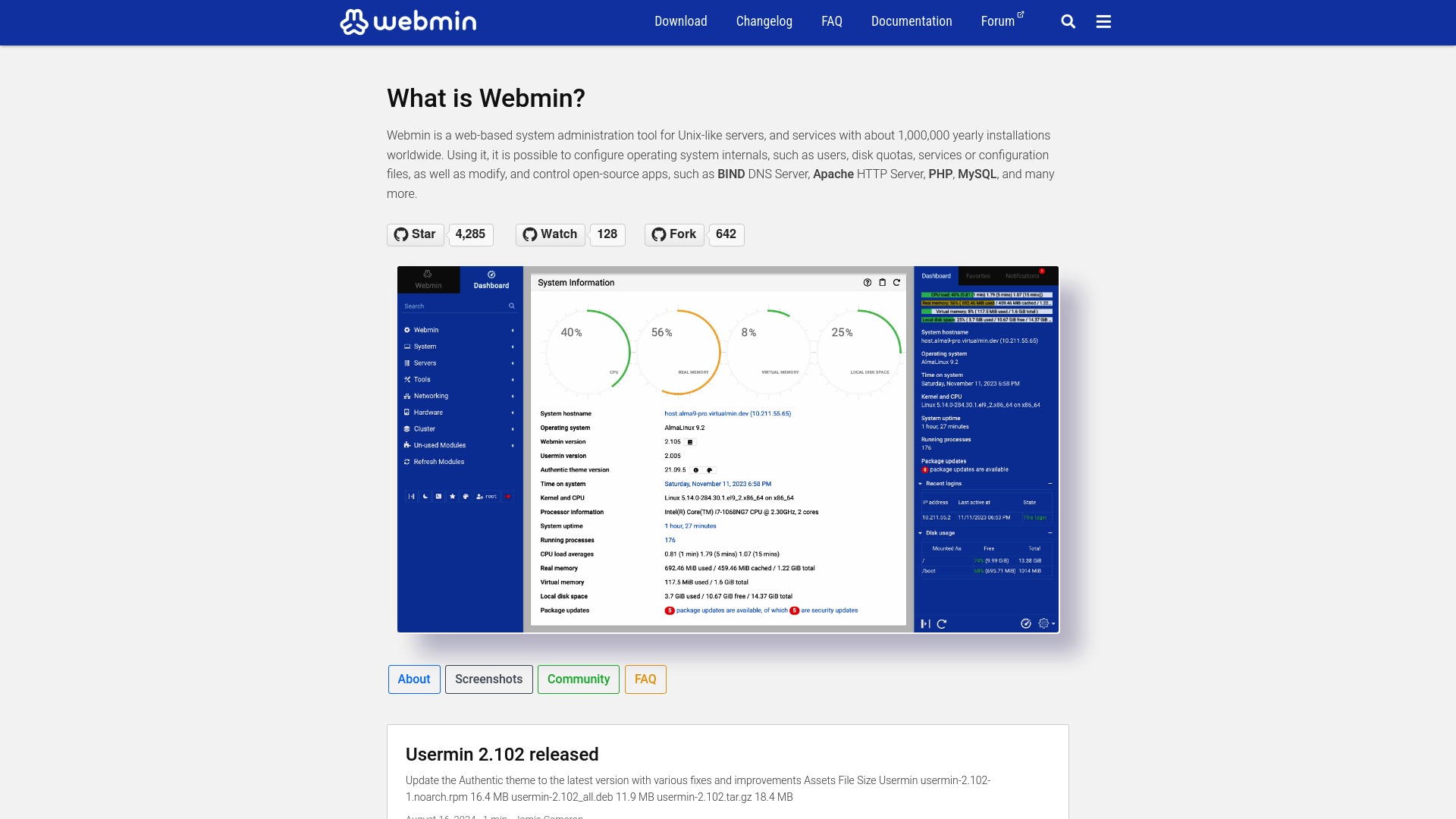The image size is (1456, 819).
Task: Click the GitHub Watch button
Action: coord(551,234)
